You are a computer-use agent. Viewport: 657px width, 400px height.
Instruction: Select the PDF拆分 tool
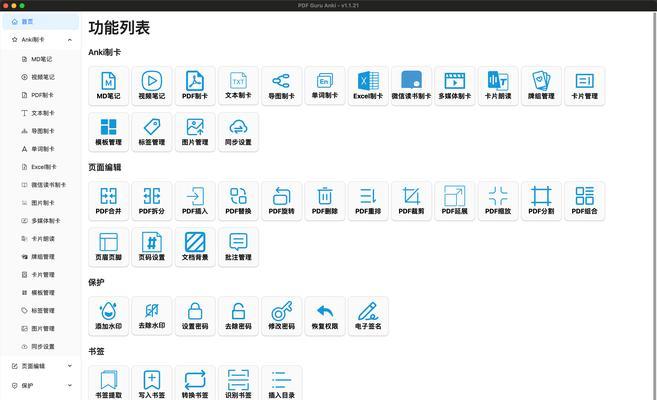point(152,201)
